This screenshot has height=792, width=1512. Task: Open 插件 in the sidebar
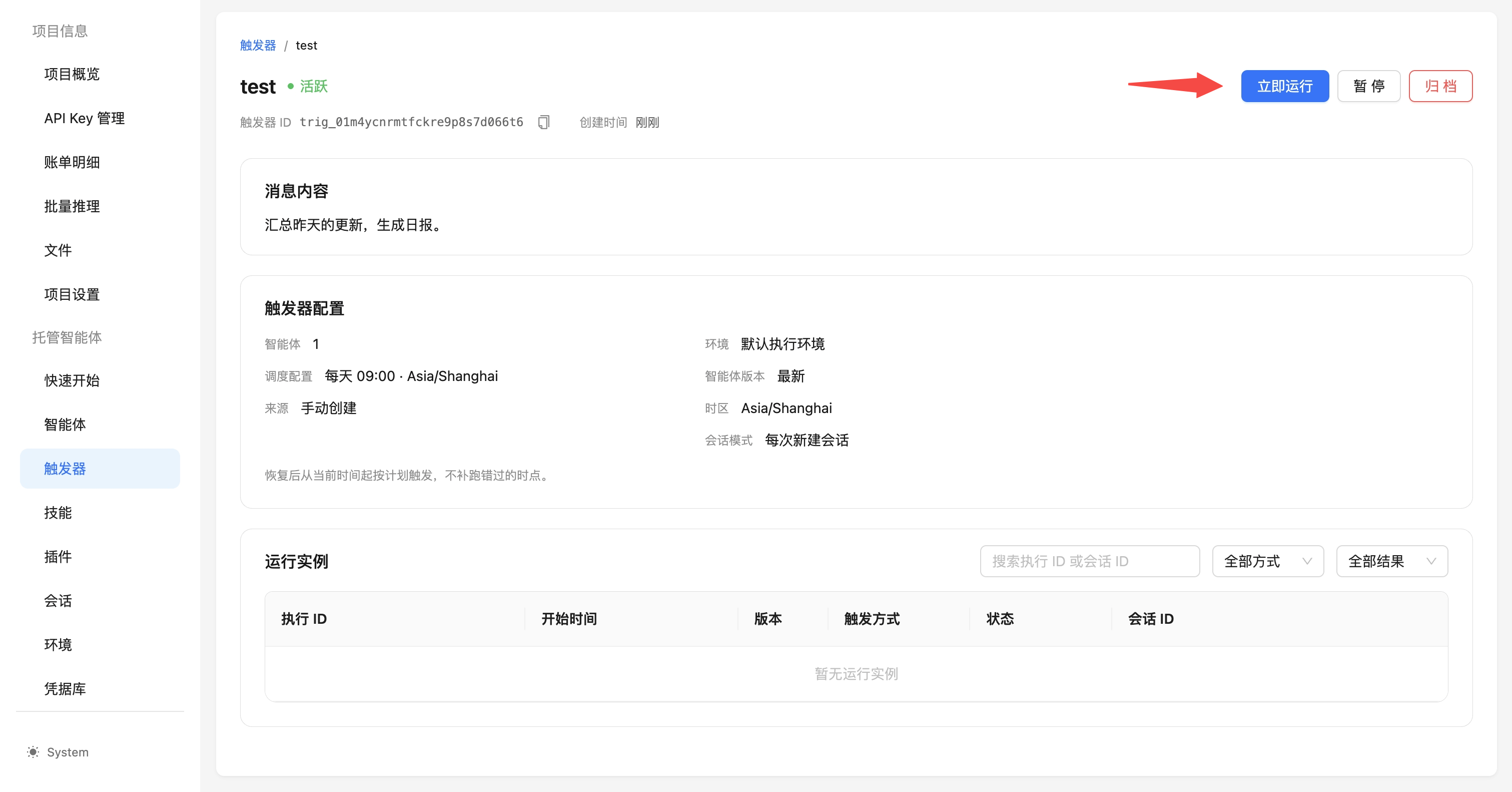(100, 557)
